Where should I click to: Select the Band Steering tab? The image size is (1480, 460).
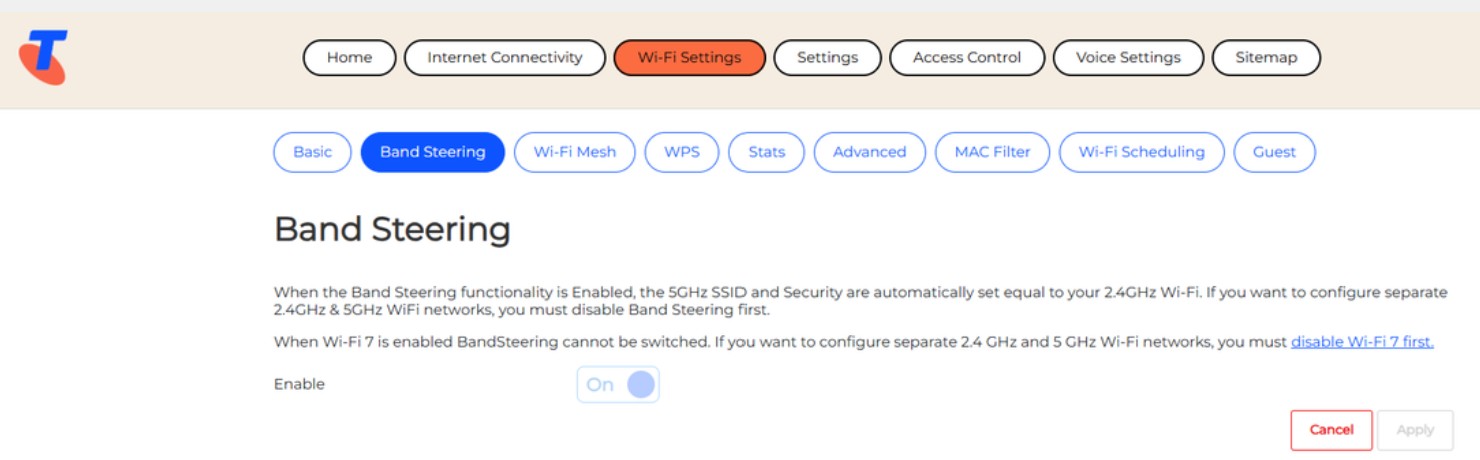pyautogui.click(x=432, y=152)
